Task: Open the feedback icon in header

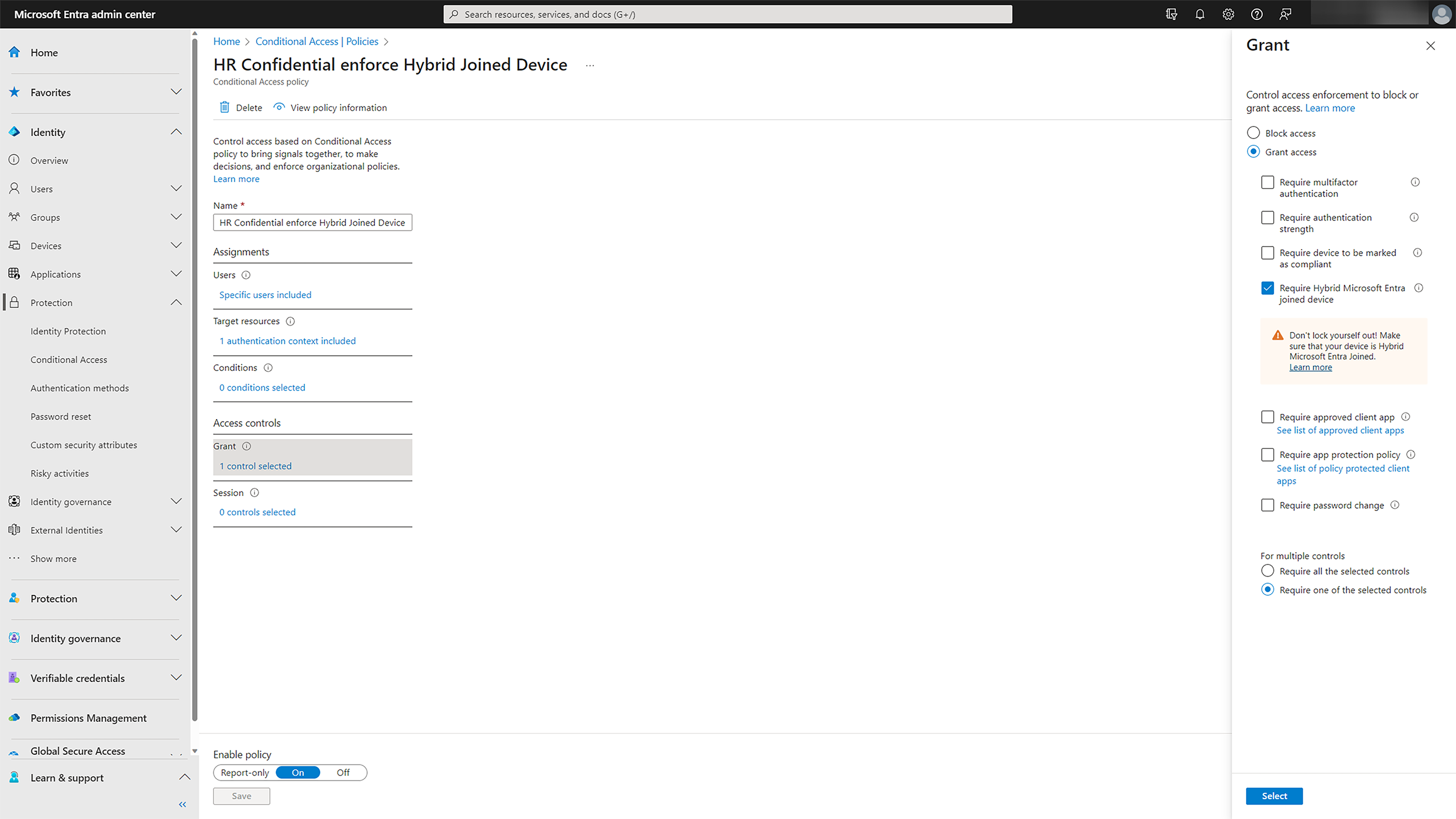Action: [1285, 14]
